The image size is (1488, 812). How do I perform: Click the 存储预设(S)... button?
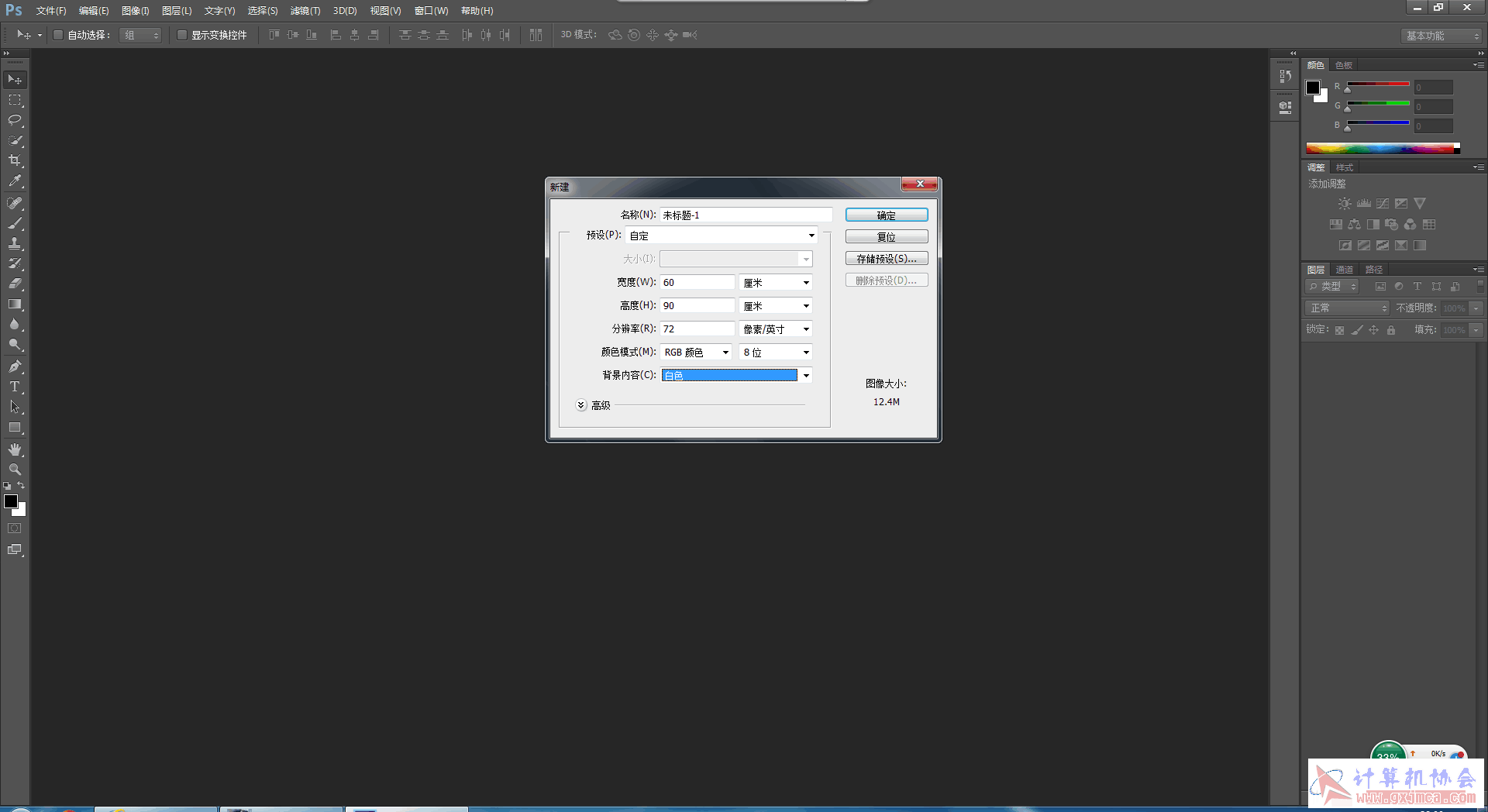887,259
